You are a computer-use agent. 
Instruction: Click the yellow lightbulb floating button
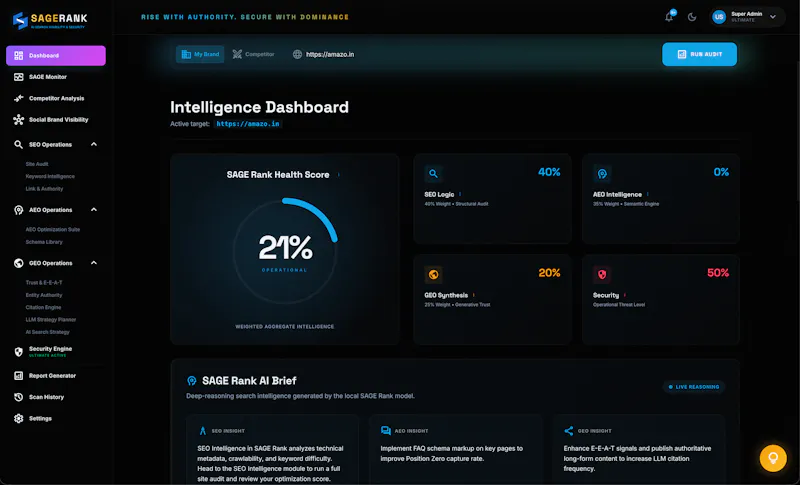(773, 457)
